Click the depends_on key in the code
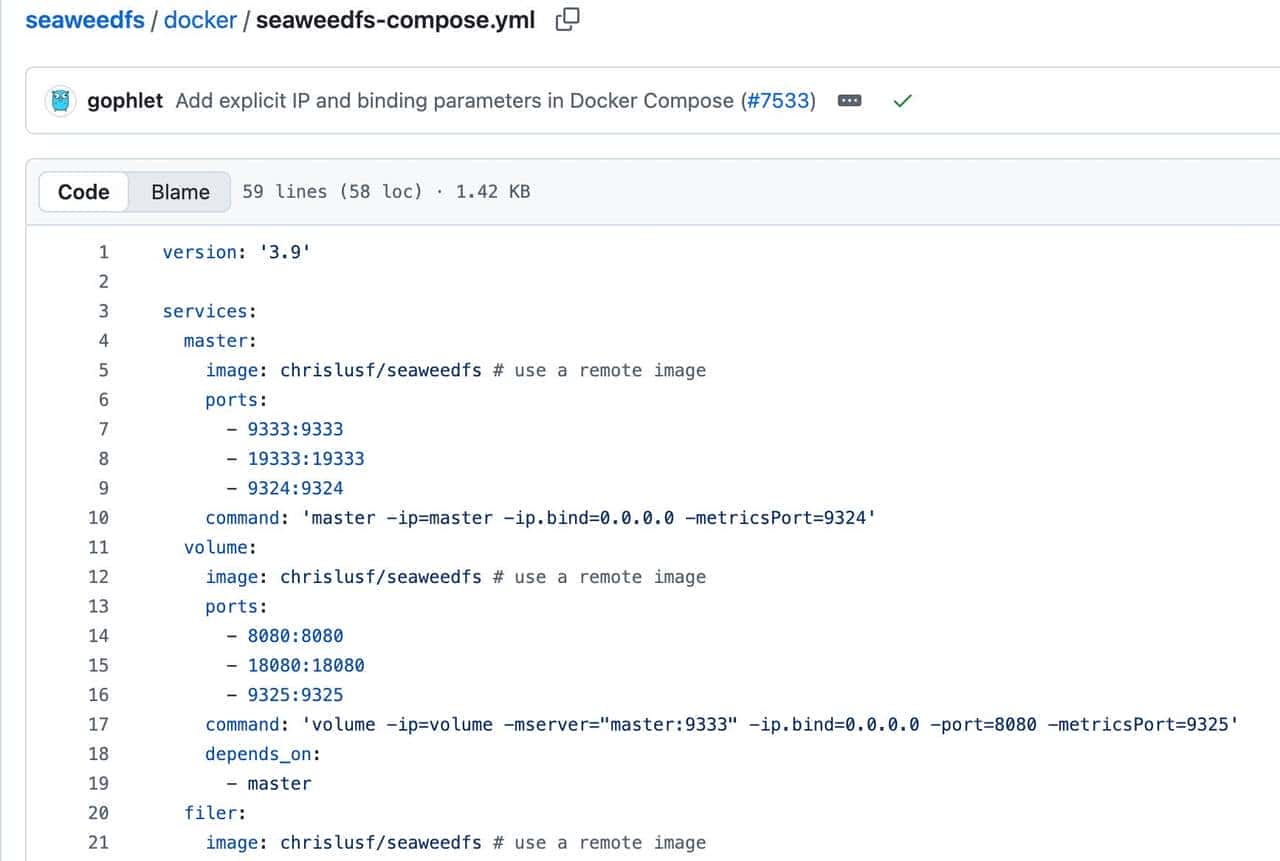Image resolution: width=1280 pixels, height=861 pixels. pyautogui.click(x=262, y=754)
